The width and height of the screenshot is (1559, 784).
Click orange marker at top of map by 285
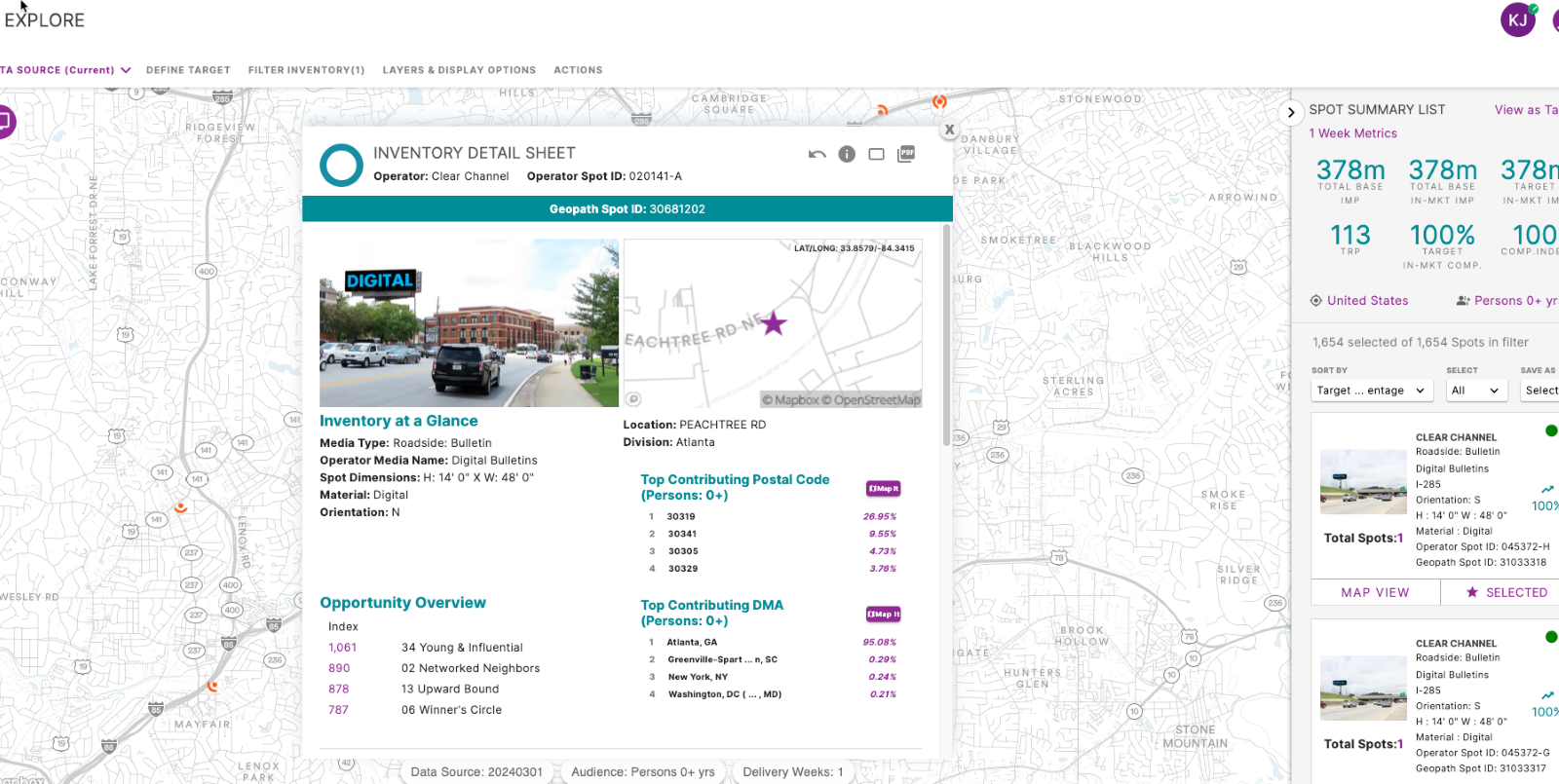coord(939,101)
